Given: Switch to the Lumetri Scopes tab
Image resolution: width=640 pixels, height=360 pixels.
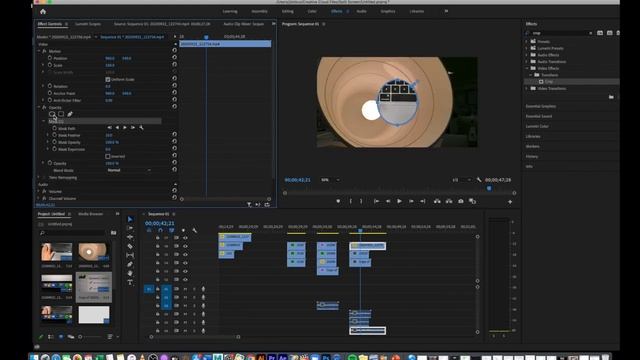Looking at the screenshot, I should (x=88, y=24).
